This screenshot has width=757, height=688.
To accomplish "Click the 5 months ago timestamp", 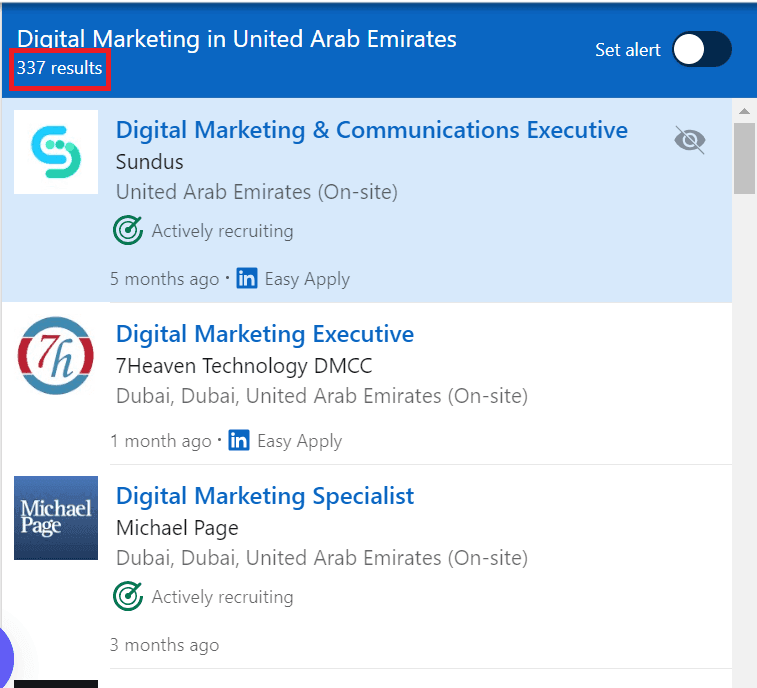I will click(165, 279).
